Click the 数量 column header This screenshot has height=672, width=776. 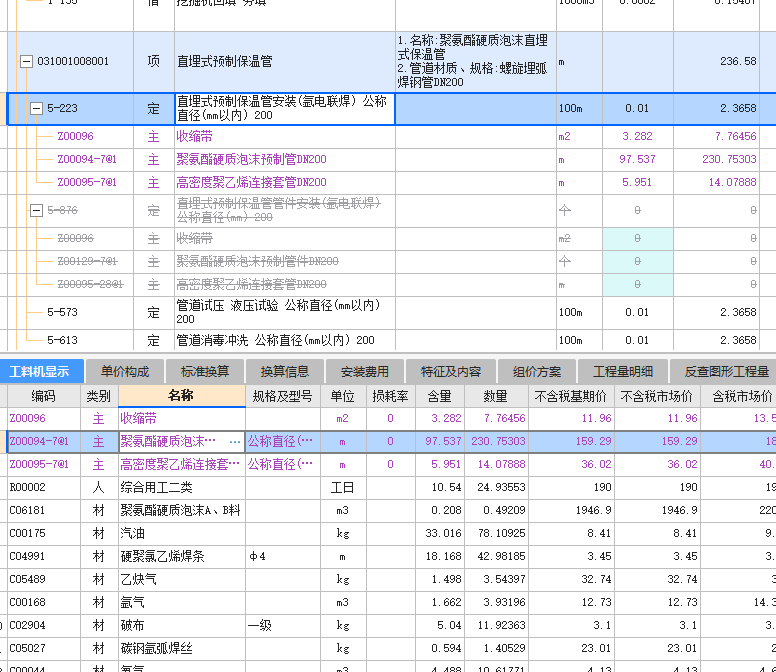[x=496, y=396]
